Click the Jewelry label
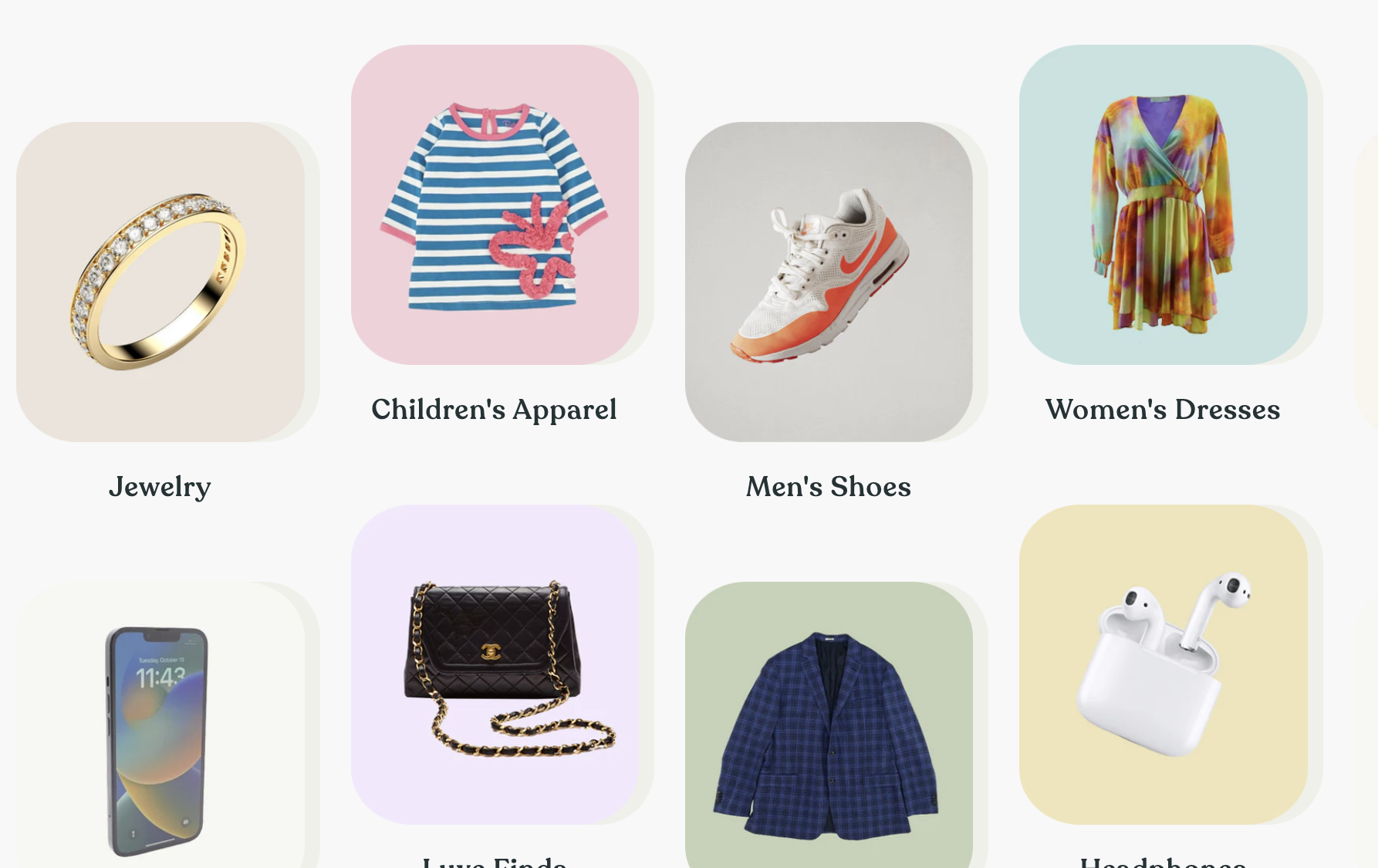This screenshot has width=1378, height=868. [160, 487]
